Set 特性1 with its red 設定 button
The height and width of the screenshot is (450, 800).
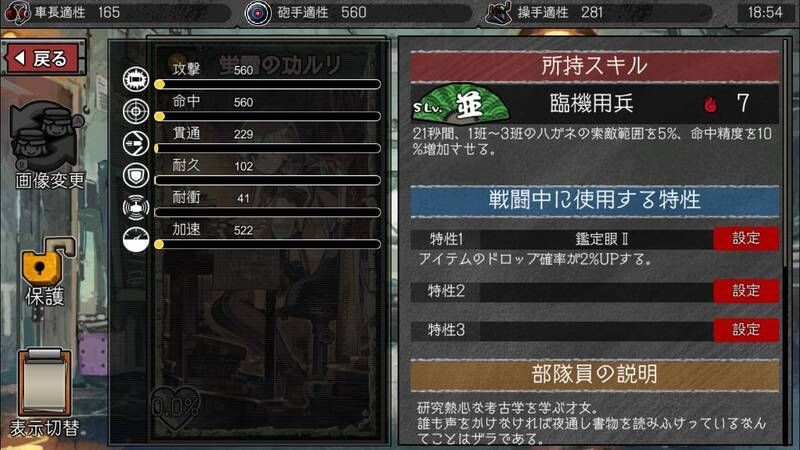(x=746, y=238)
